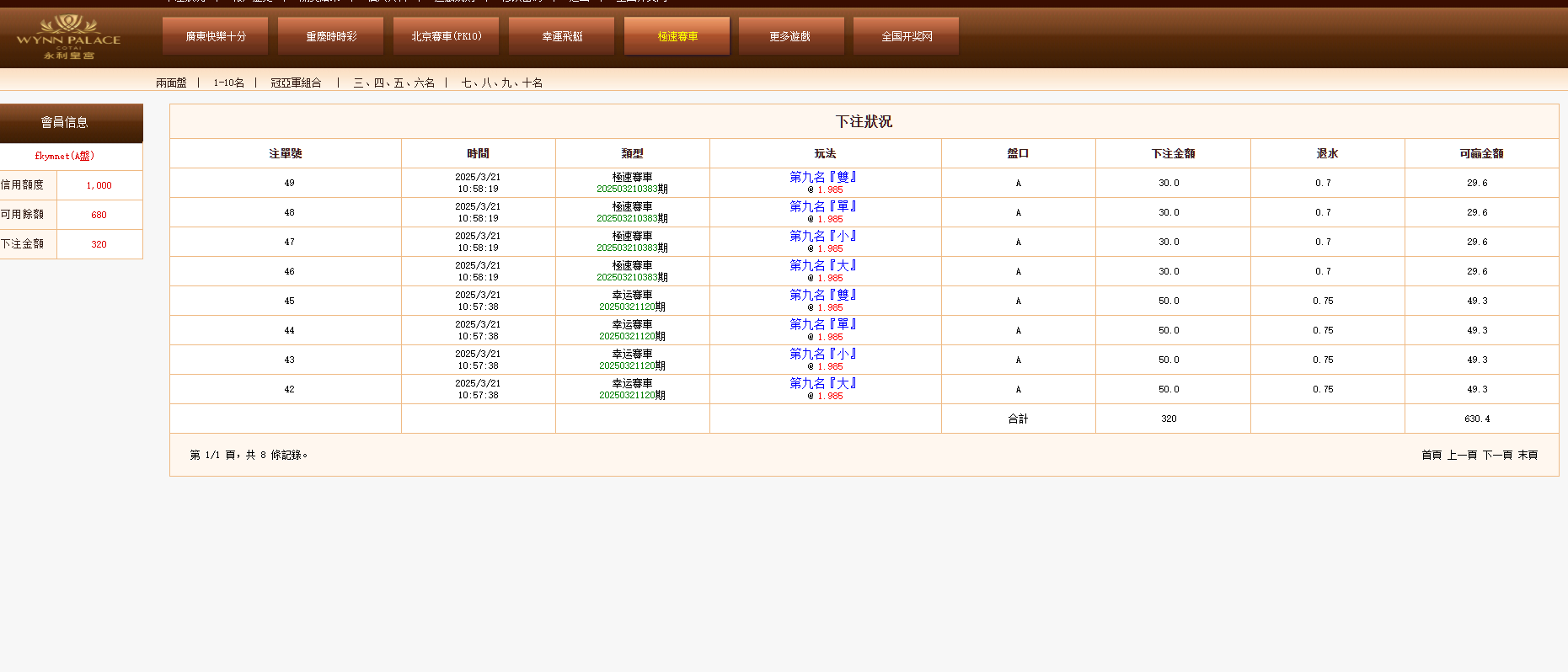Go to the first page via 首頁
1568x672 pixels.
click(x=1431, y=455)
